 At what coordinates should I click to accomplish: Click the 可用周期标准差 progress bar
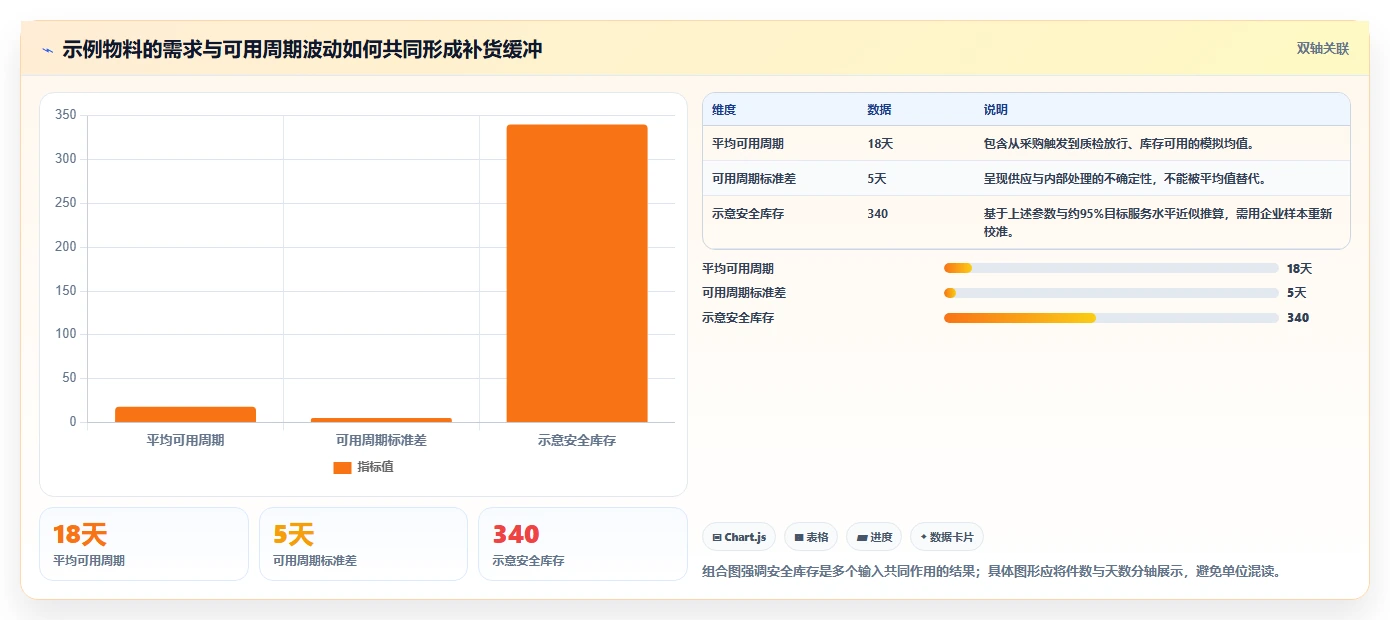(1111, 293)
